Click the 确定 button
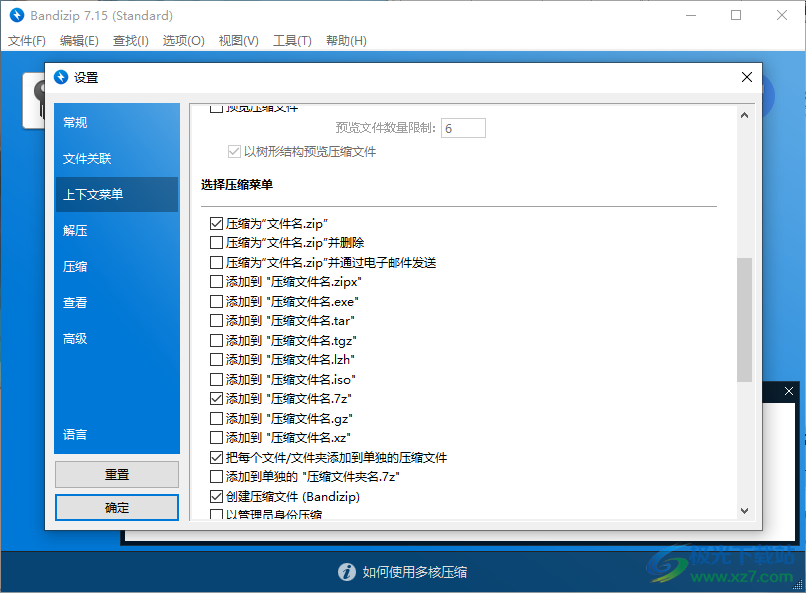 [x=117, y=508]
